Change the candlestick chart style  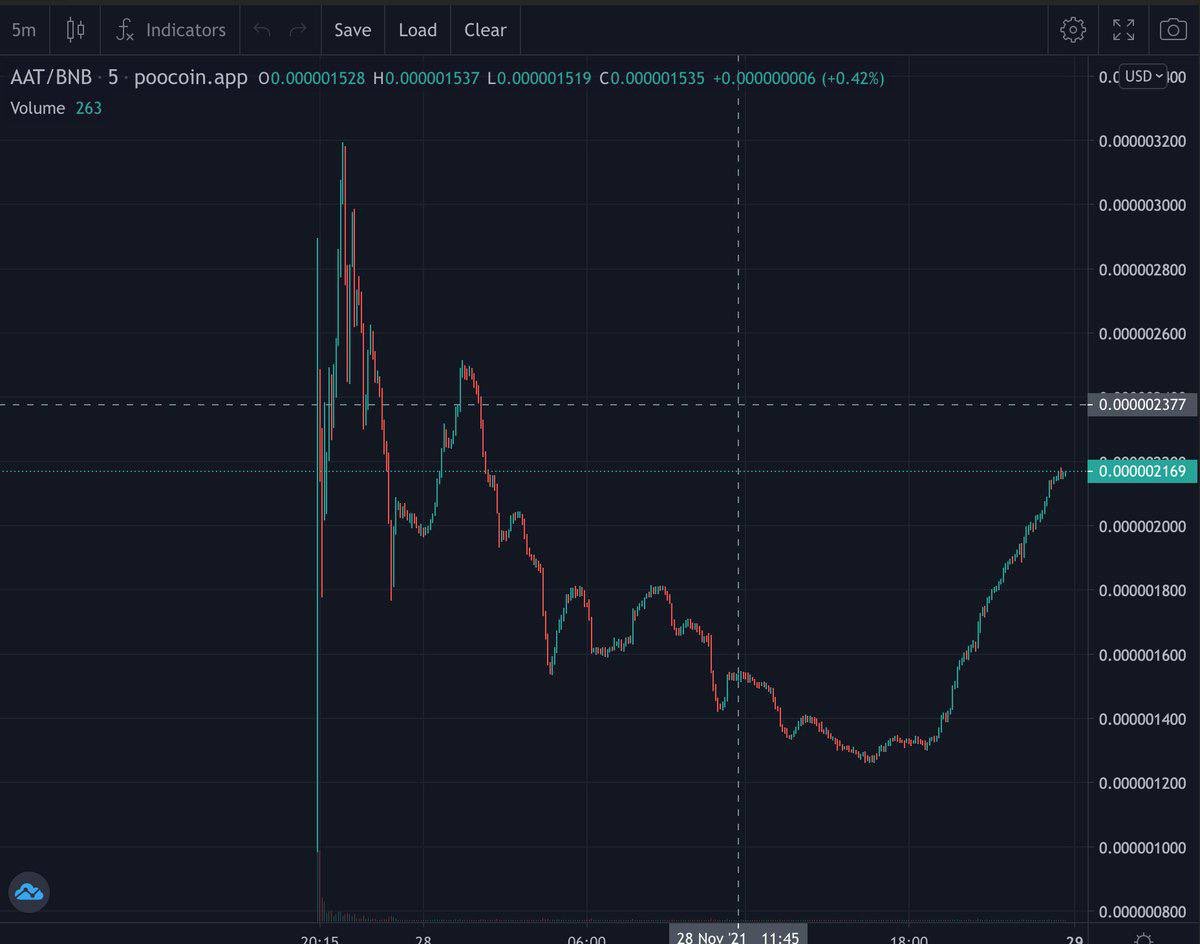[x=75, y=30]
